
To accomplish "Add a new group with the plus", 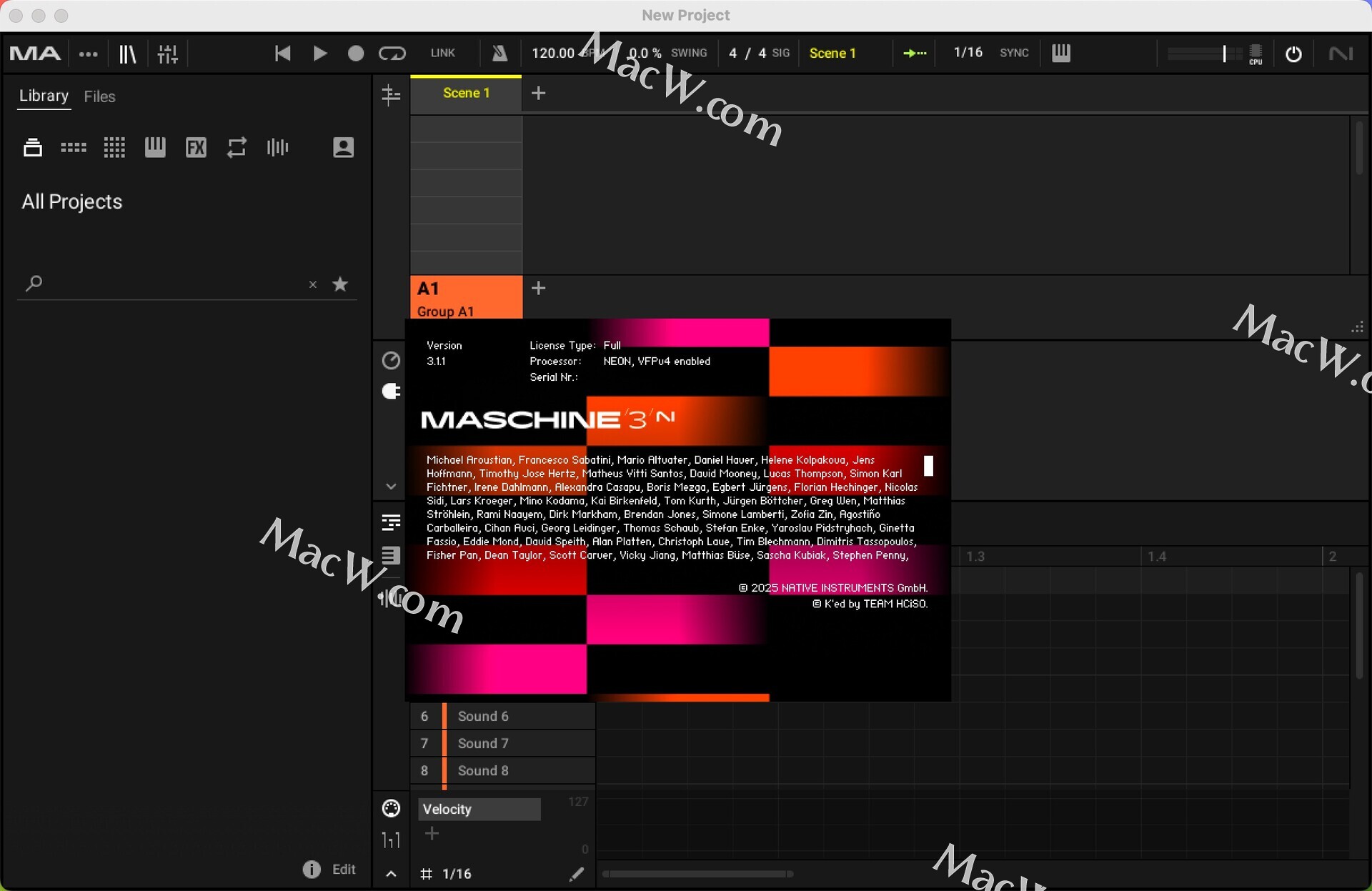I will pyautogui.click(x=539, y=288).
